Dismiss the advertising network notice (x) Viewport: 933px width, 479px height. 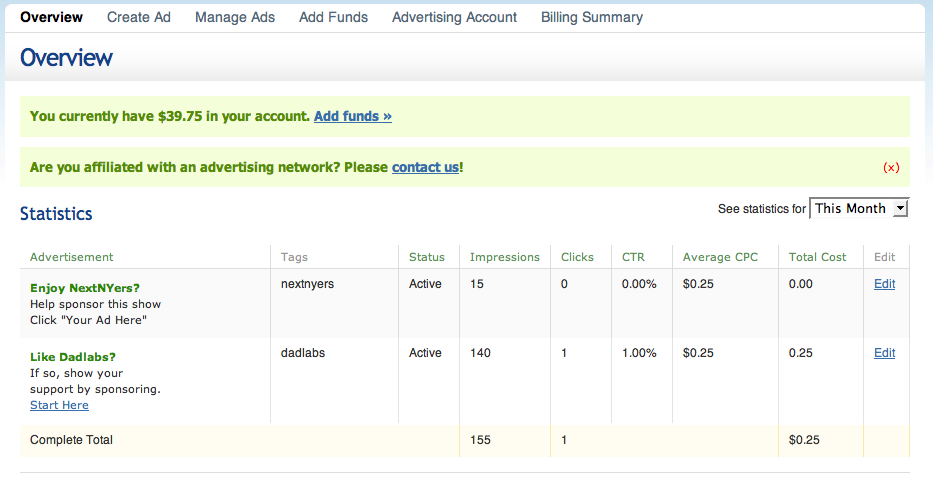pos(891,168)
